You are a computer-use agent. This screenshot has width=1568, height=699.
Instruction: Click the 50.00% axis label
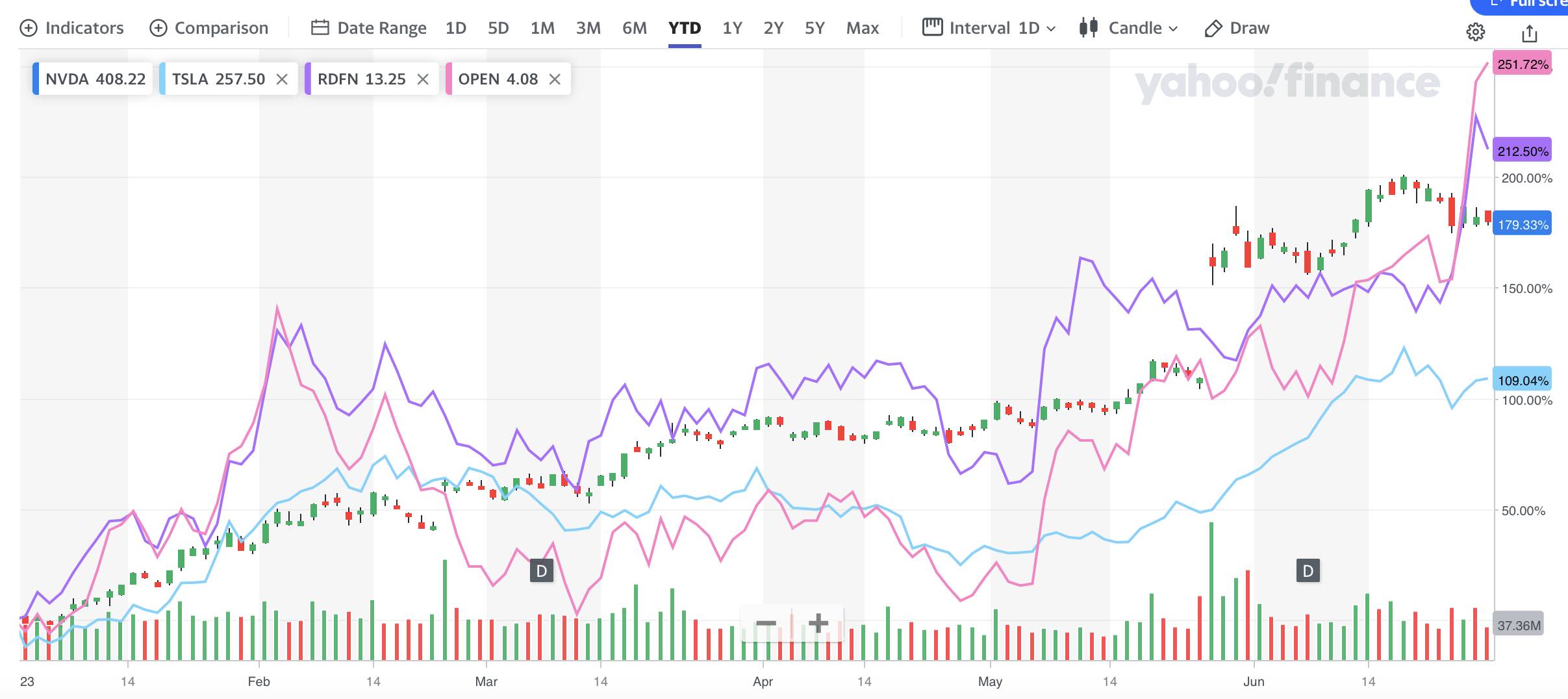[x=1524, y=511]
